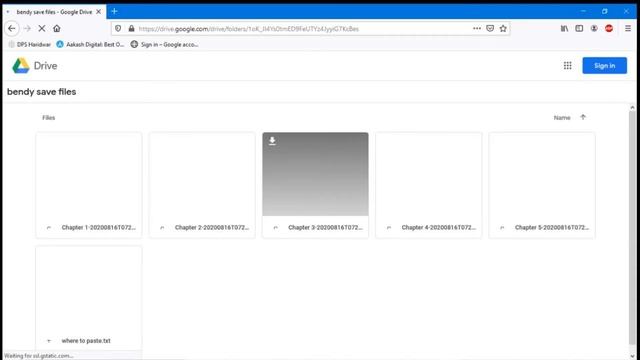The image size is (640, 360).
Task: Click the Chapter 1-20200816T072 file name
Action: point(98,227)
